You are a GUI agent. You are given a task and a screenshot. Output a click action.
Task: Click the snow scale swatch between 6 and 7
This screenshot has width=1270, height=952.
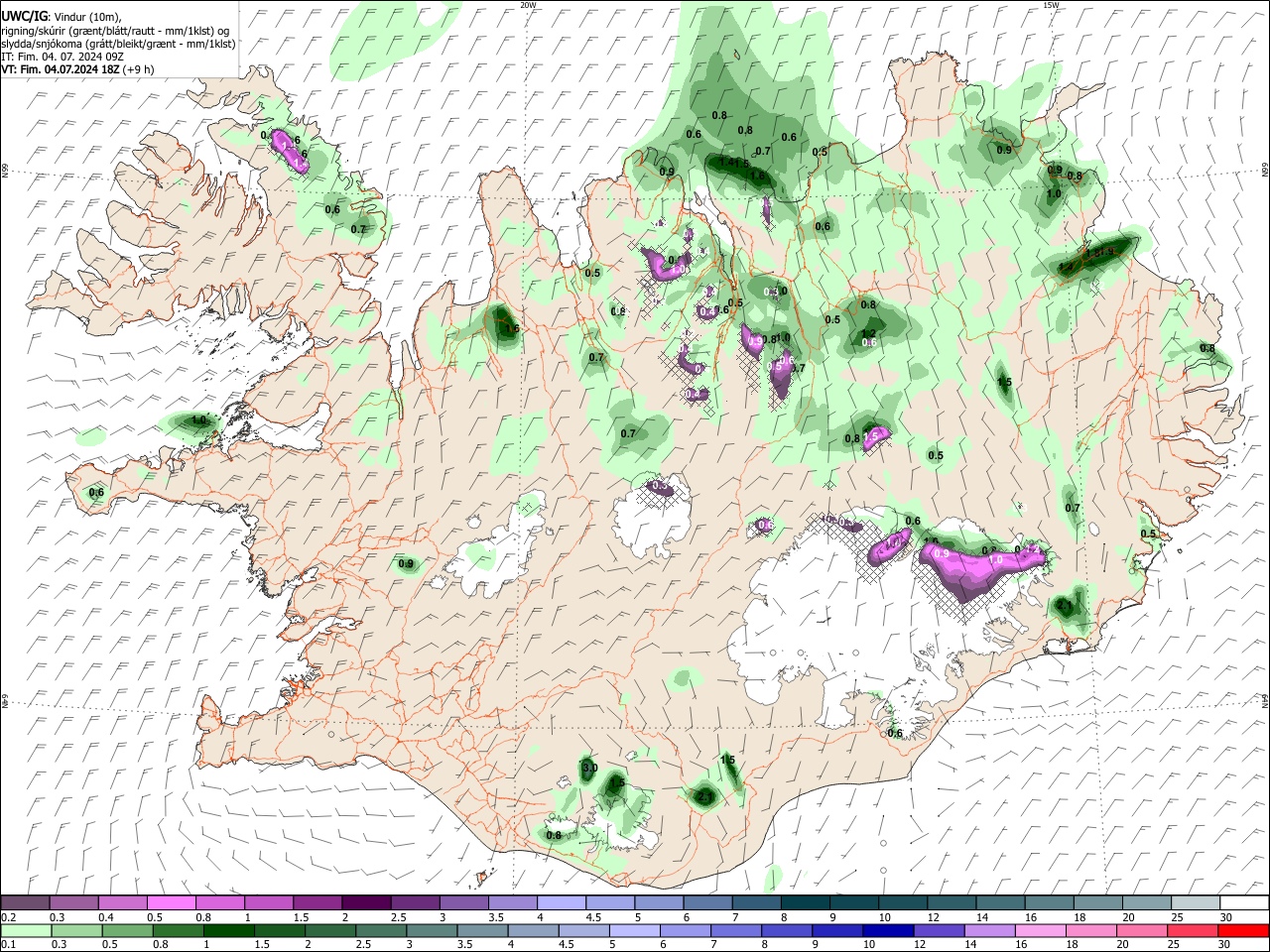[708, 902]
